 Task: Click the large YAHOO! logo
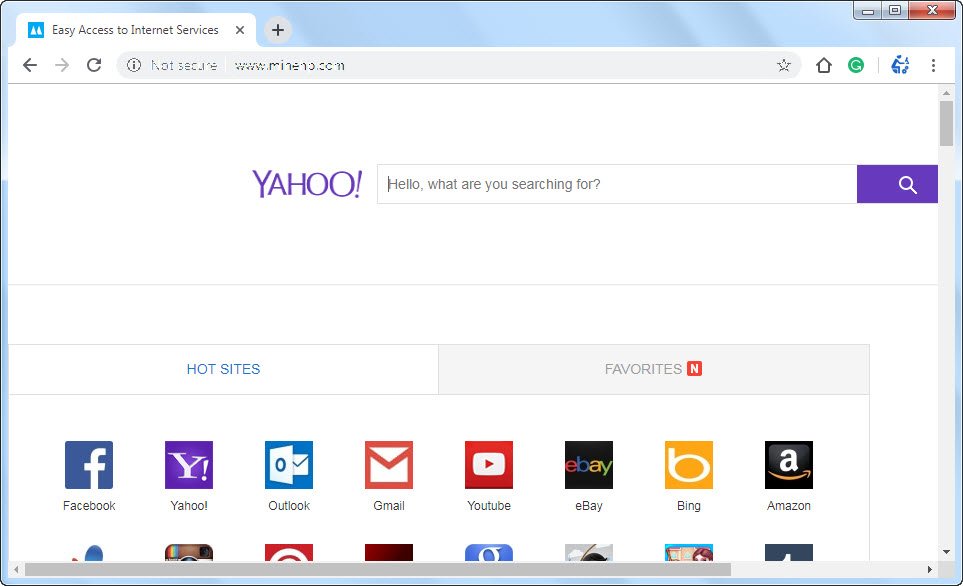tap(307, 184)
